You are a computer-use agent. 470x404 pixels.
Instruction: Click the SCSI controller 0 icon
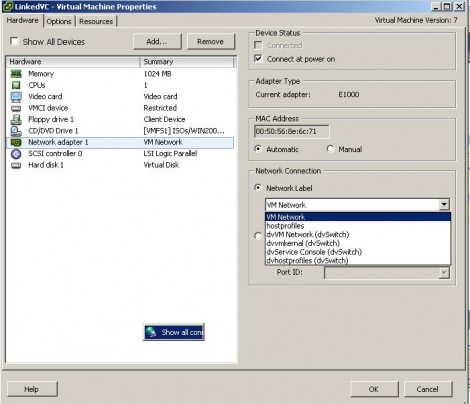click(16, 154)
